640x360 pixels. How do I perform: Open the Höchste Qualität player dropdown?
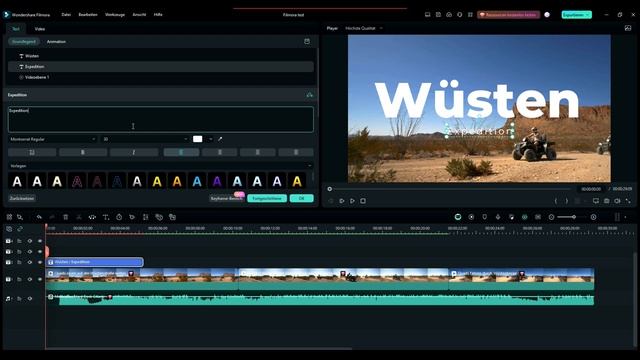click(x=364, y=28)
